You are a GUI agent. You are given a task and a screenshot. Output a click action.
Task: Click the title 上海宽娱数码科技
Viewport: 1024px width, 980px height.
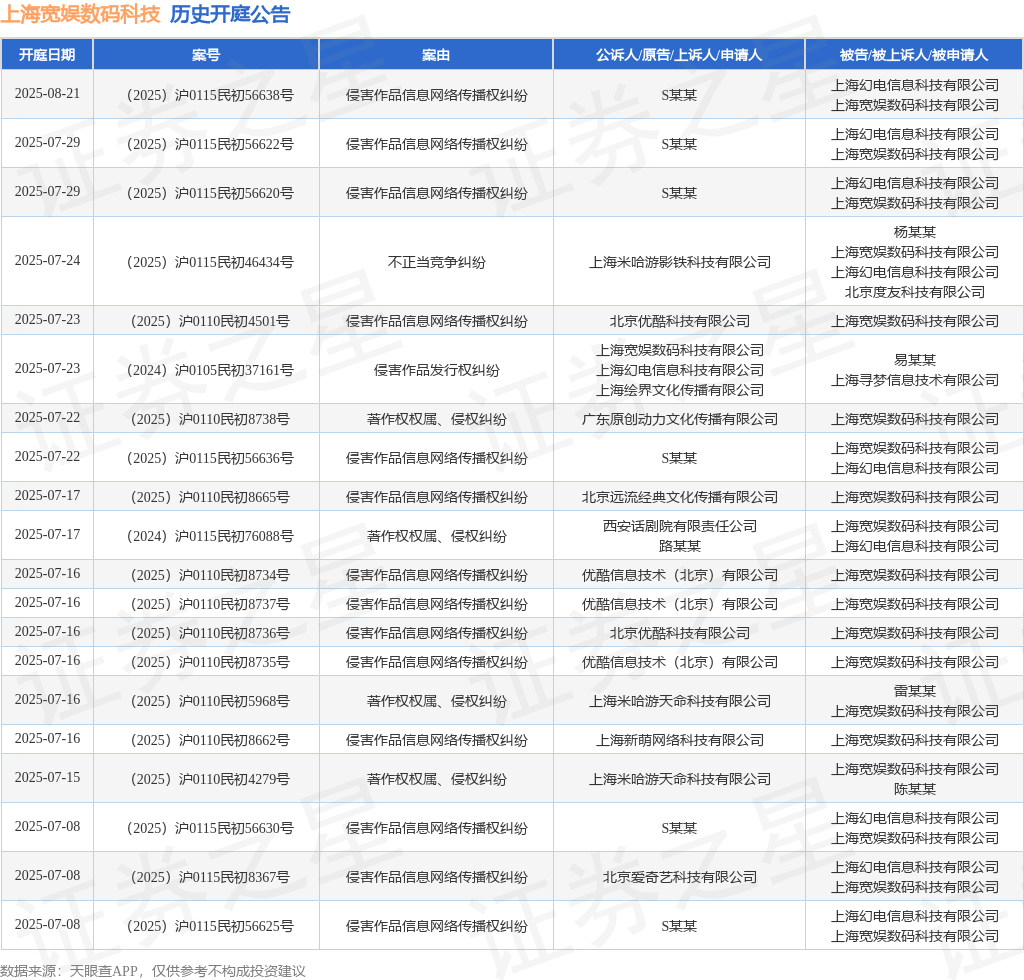pyautogui.click(x=80, y=14)
